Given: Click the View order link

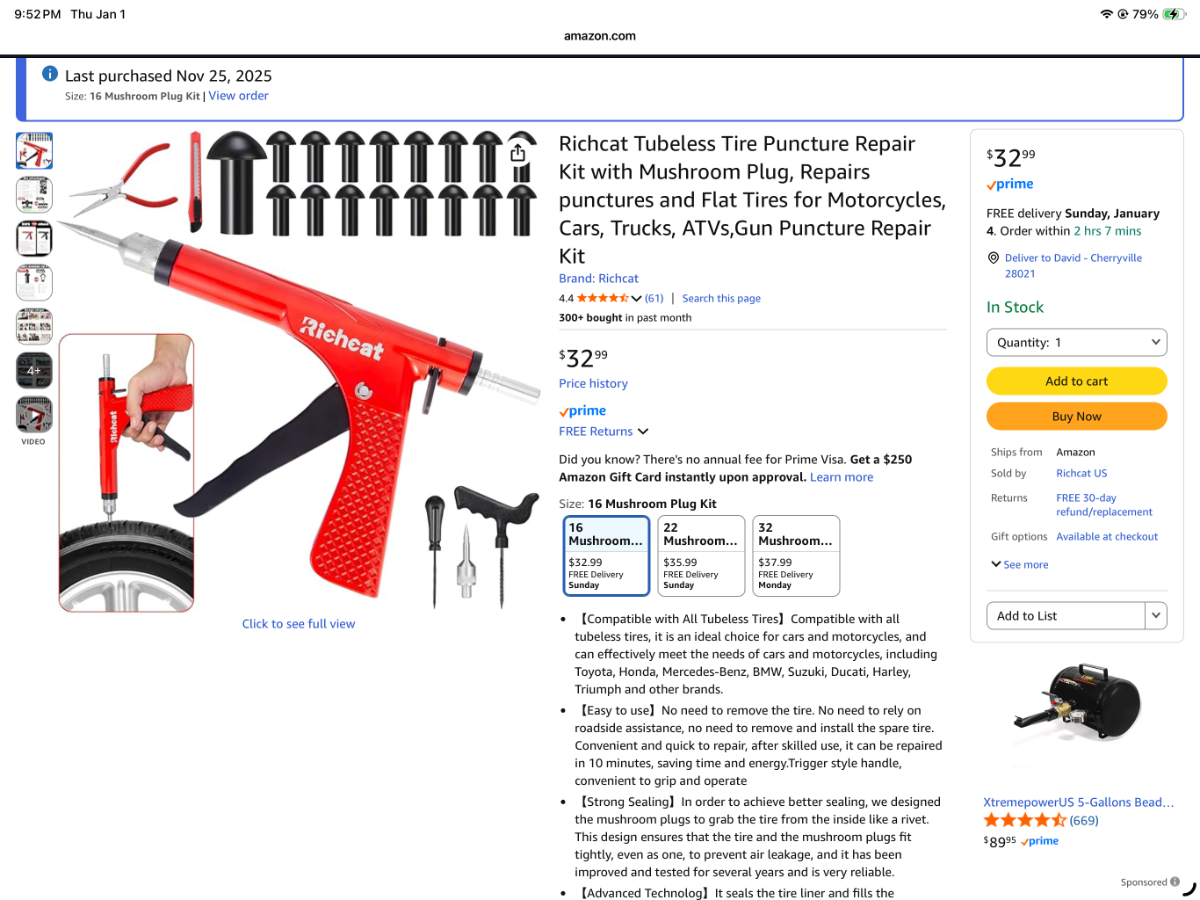Looking at the screenshot, I should [x=238, y=96].
